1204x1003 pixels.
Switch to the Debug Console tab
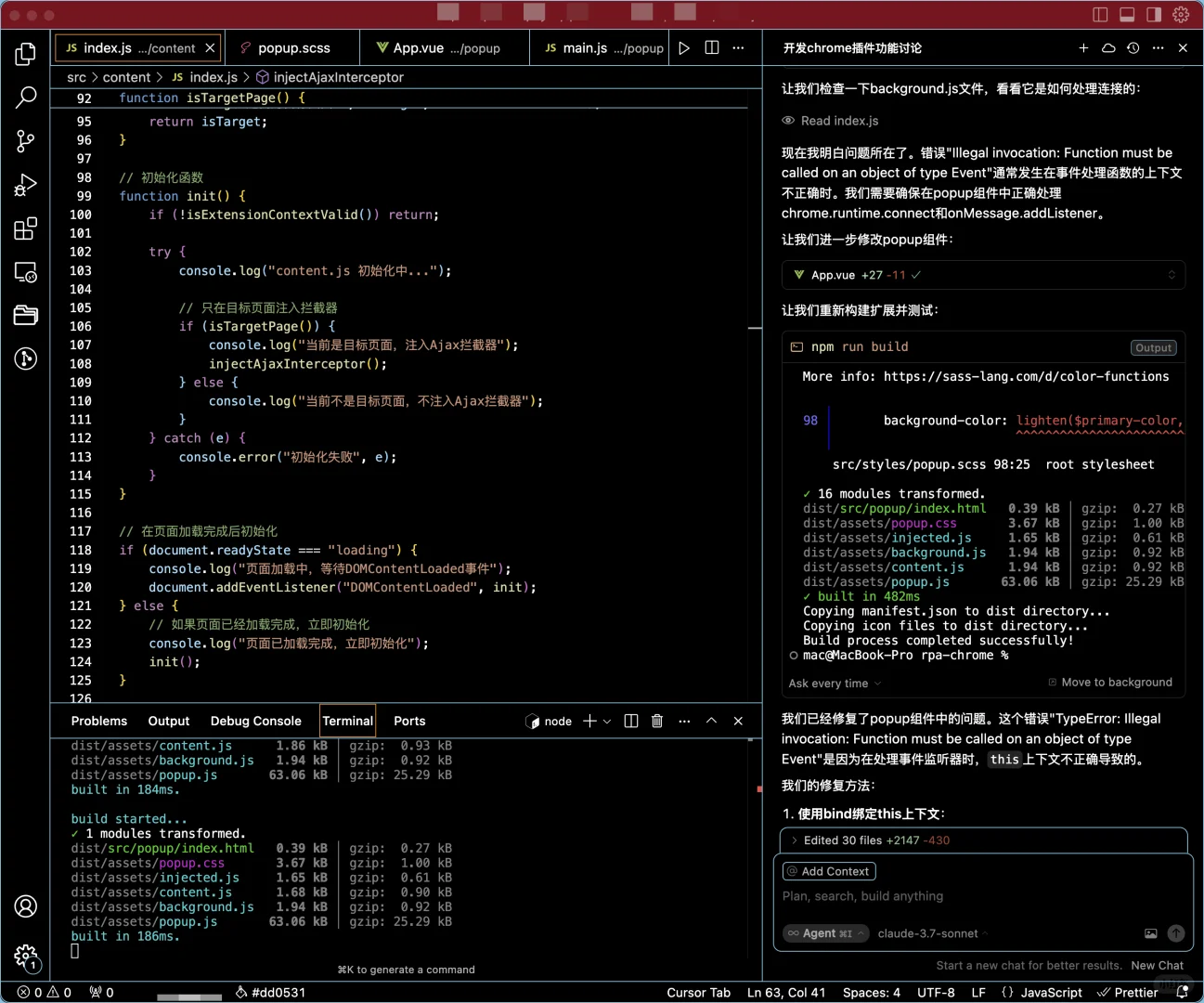tap(255, 721)
